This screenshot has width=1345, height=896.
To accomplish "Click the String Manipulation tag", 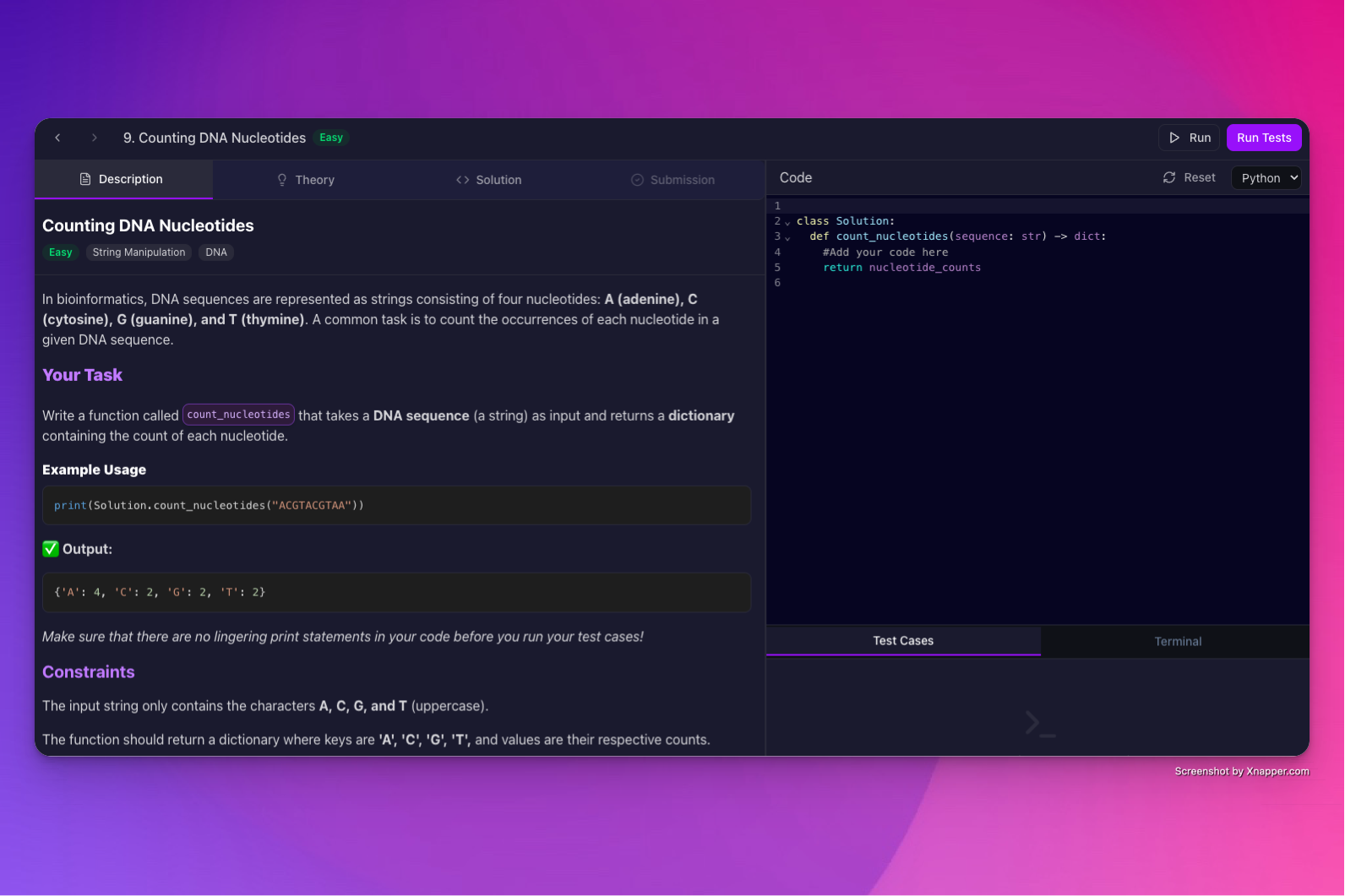I will click(139, 253).
